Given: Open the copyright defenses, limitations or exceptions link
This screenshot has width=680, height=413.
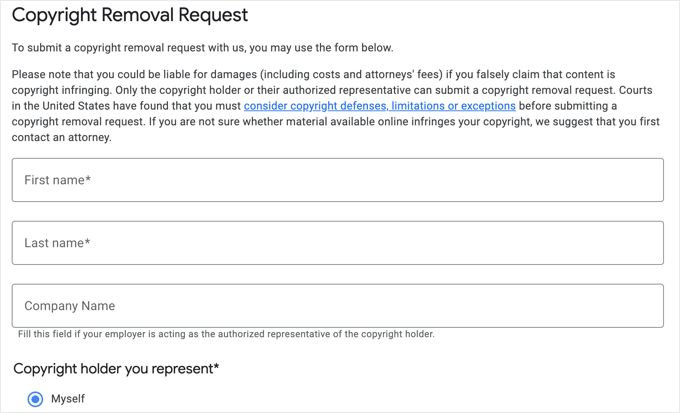Looking at the screenshot, I should (380, 106).
